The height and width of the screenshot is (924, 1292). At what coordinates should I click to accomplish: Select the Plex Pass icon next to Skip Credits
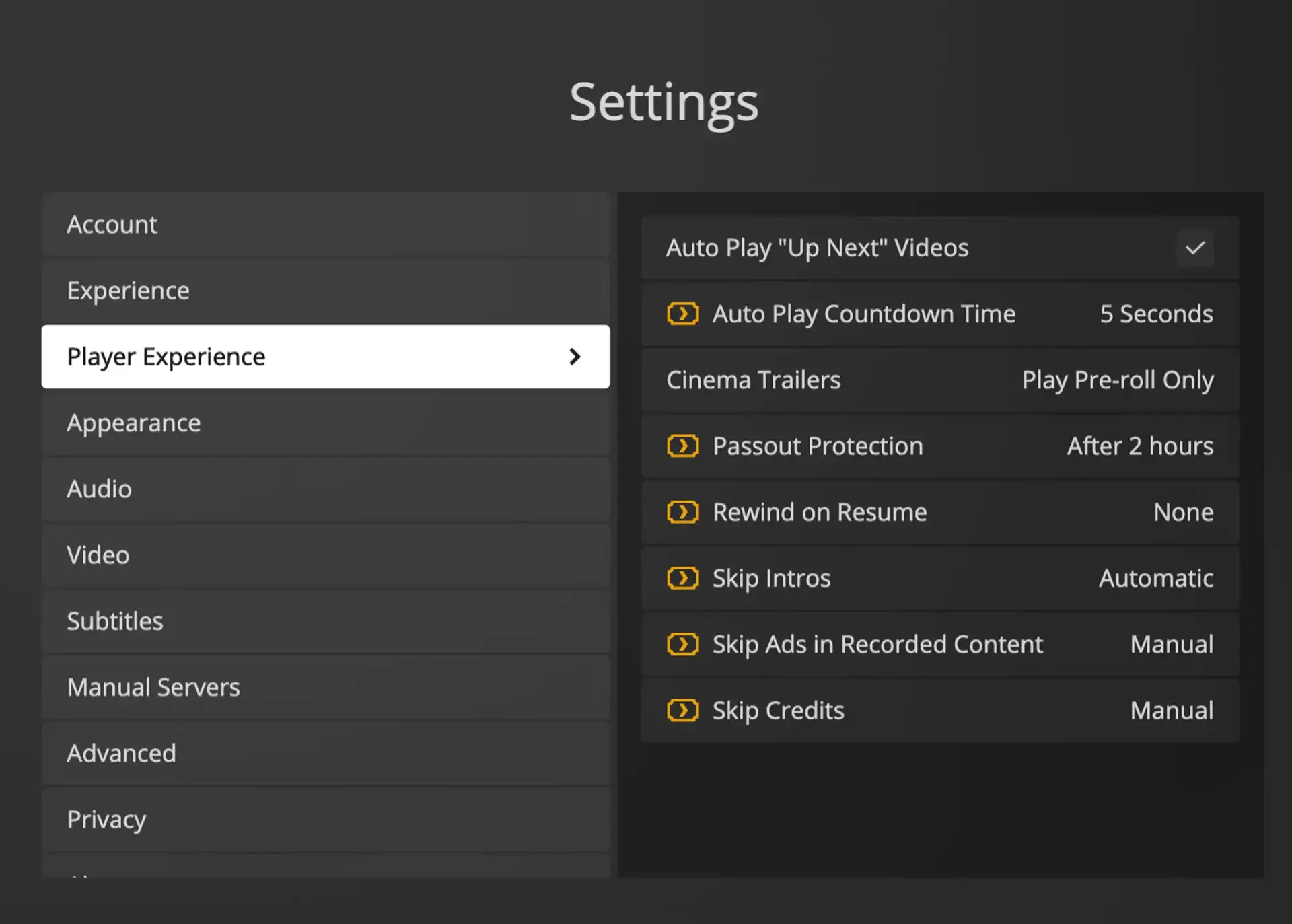pyautogui.click(x=683, y=710)
